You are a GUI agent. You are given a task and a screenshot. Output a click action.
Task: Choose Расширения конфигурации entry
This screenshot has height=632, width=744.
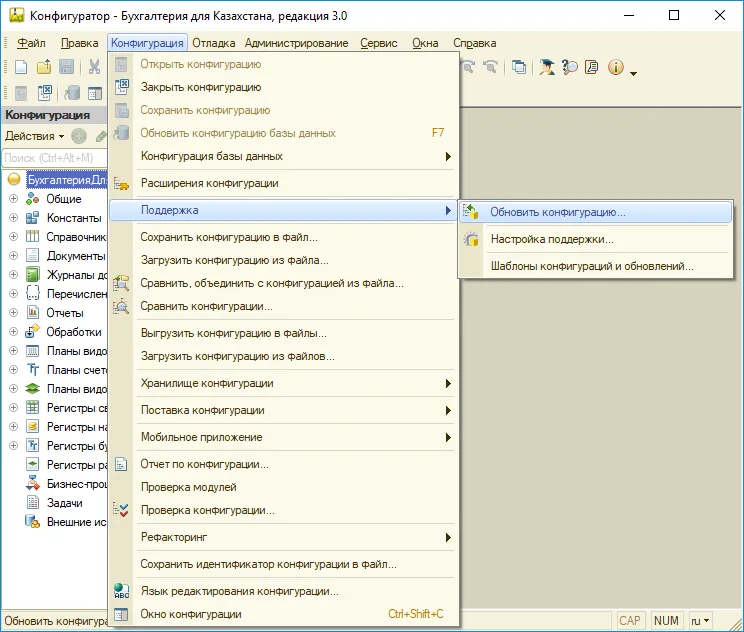[284, 183]
